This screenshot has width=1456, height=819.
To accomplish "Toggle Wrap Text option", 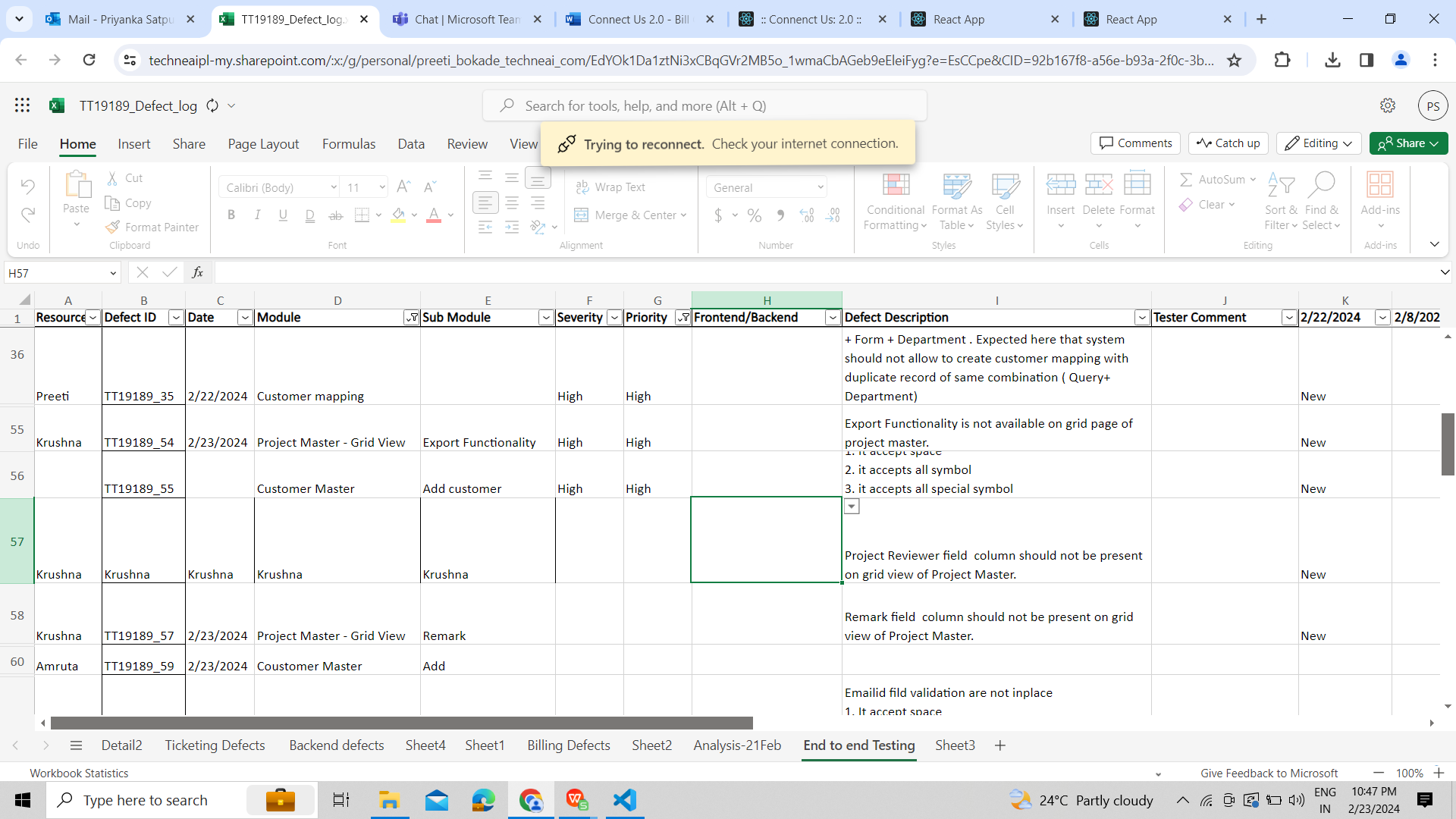I will coord(610,187).
